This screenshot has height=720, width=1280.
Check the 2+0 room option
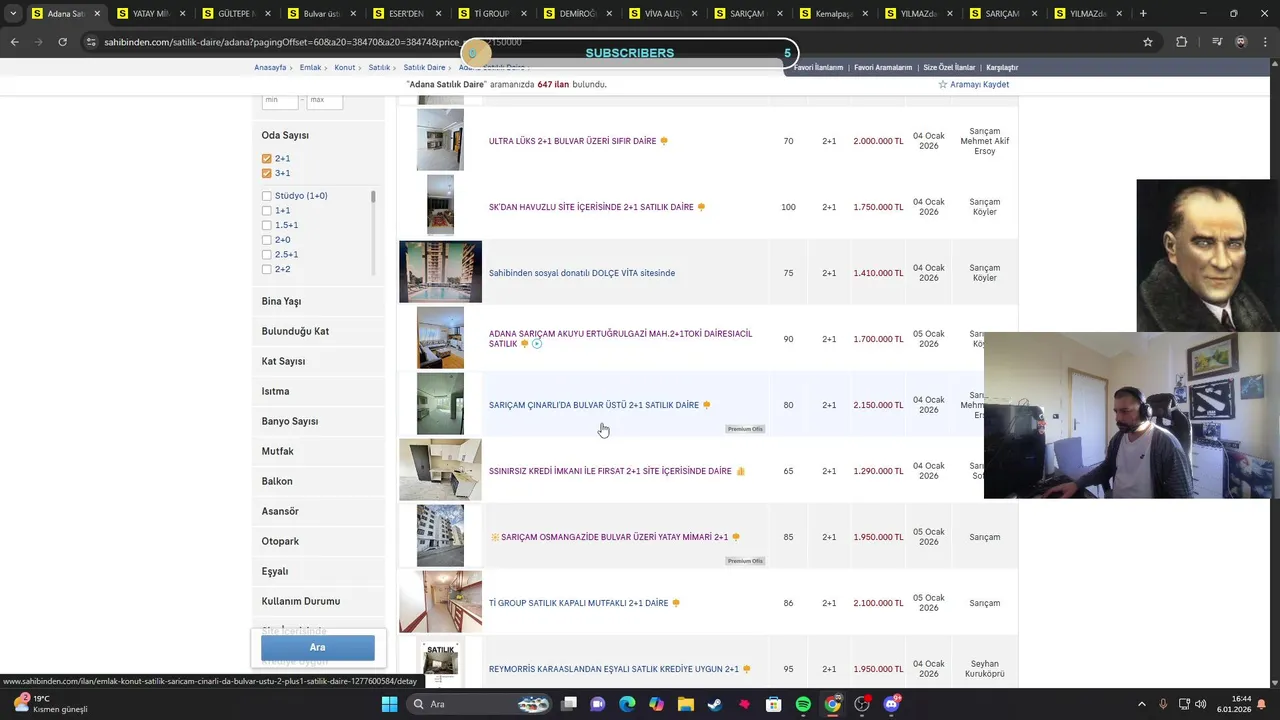point(267,240)
